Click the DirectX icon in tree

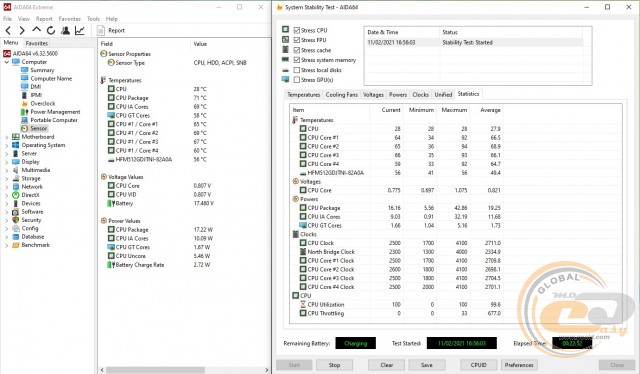pos(16,195)
